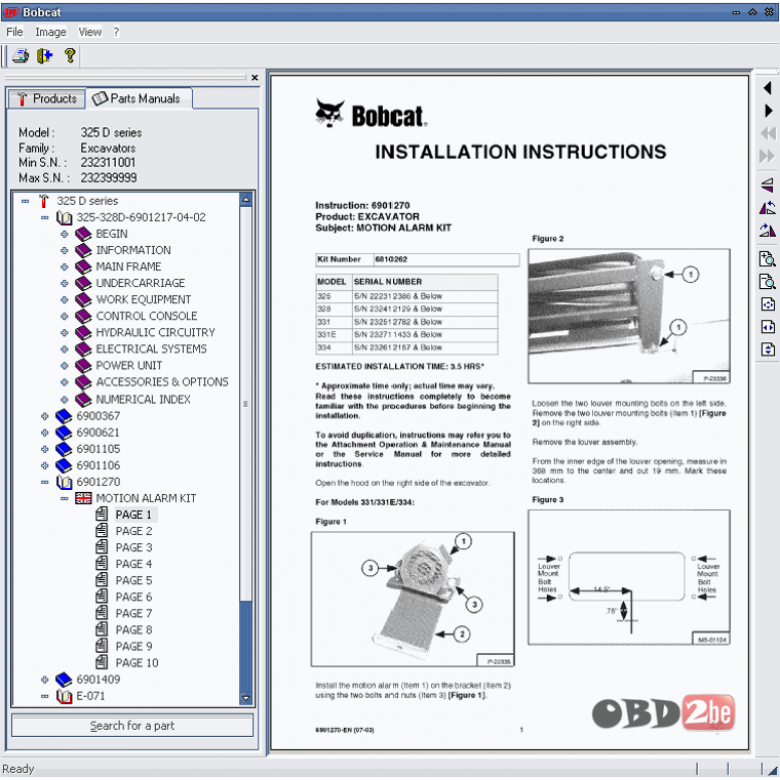Click the blue book icon beside 6900367
Image resolution: width=780 pixels, height=780 pixels.
pos(64,416)
